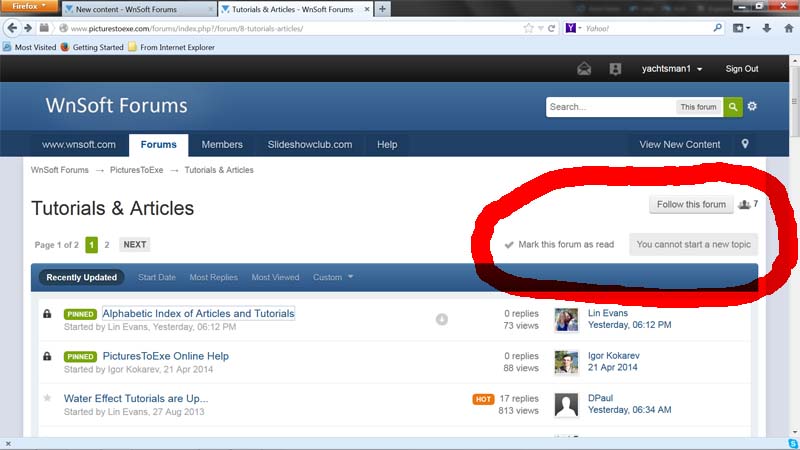
Task: Click the round arrow icon in first topic row
Action: coord(442,320)
